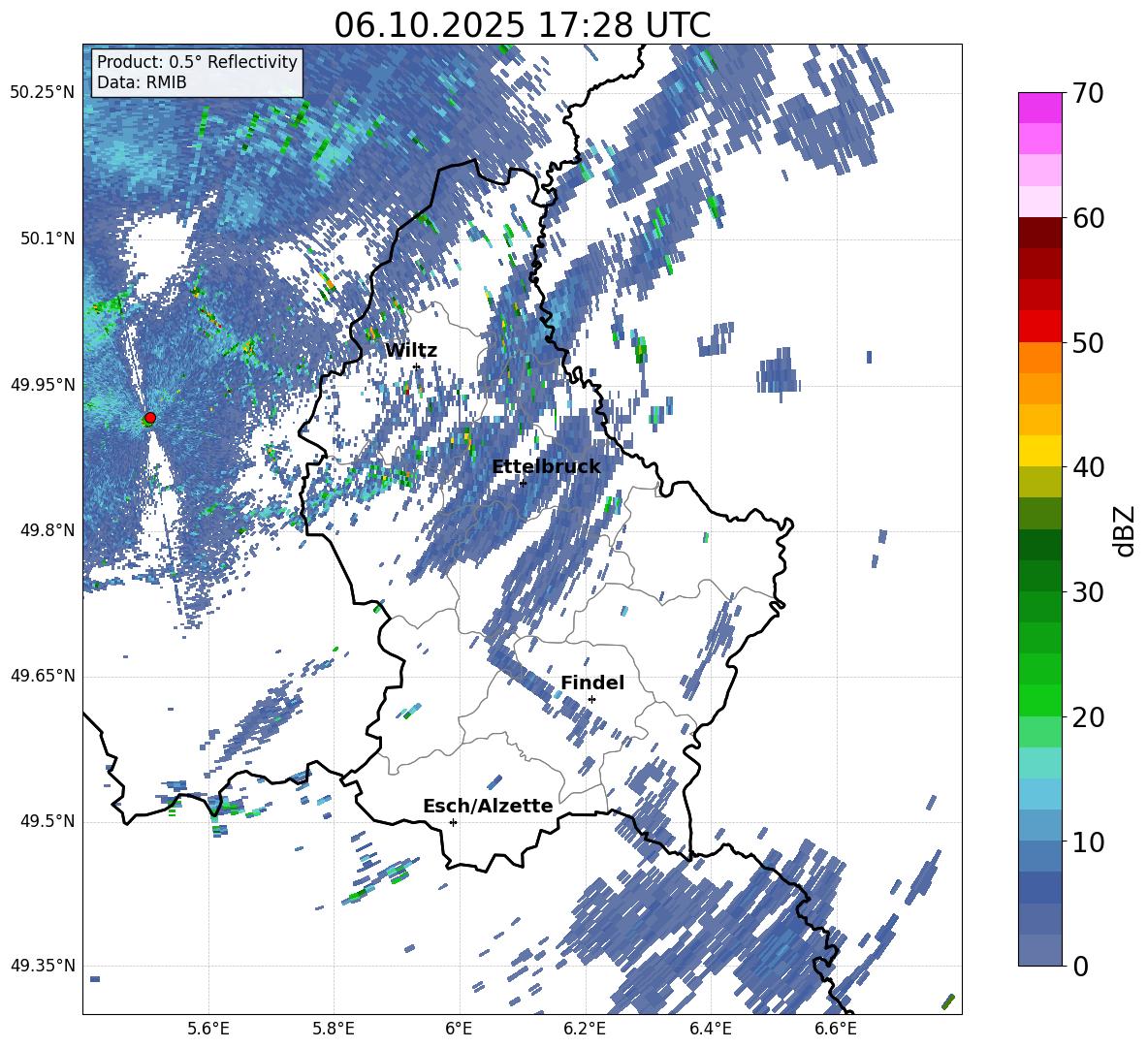The image size is (1148, 1048).
Task: Click the 50.25°N latitude label
Action: 43,93
